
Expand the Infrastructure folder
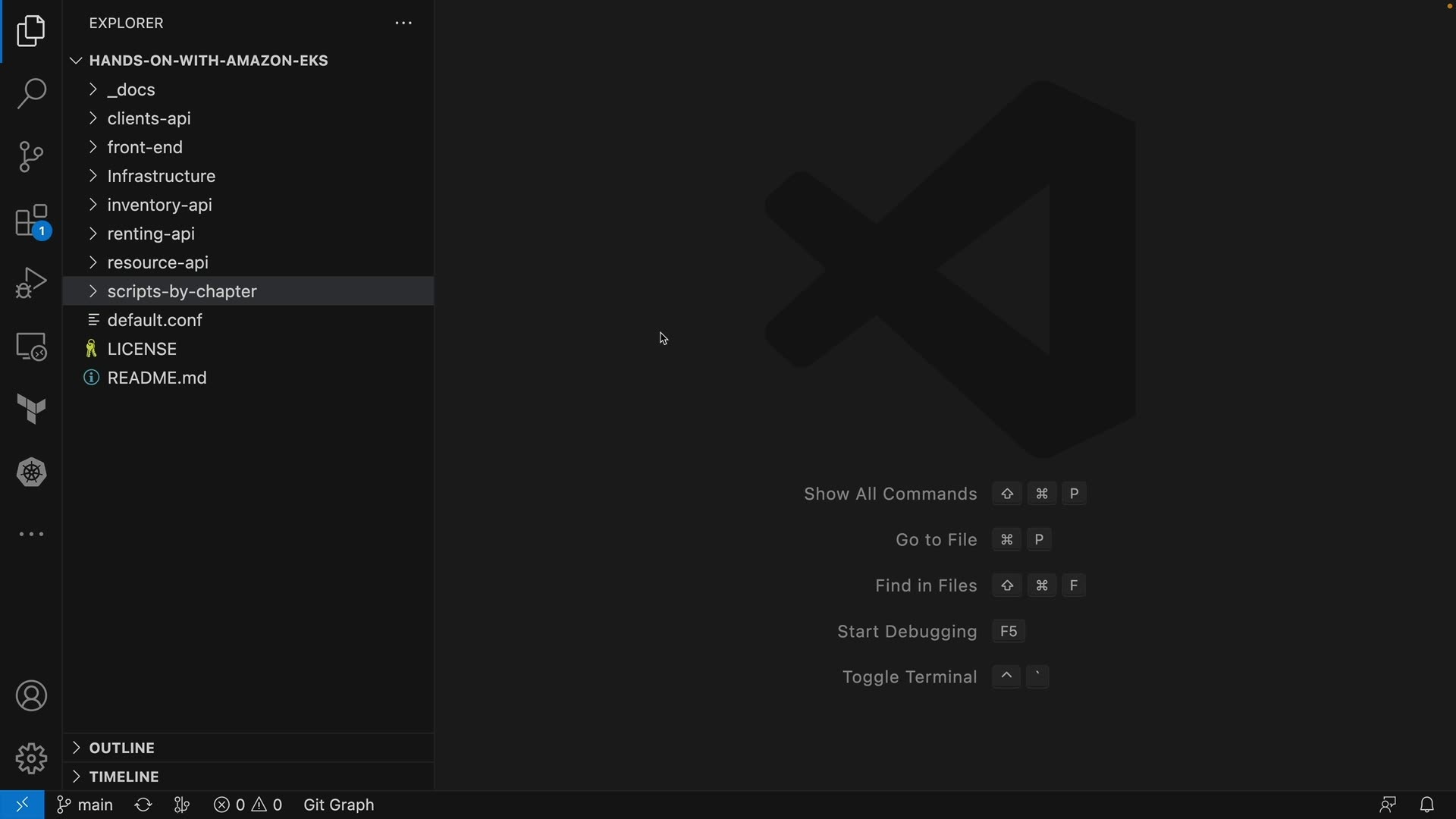coord(161,176)
